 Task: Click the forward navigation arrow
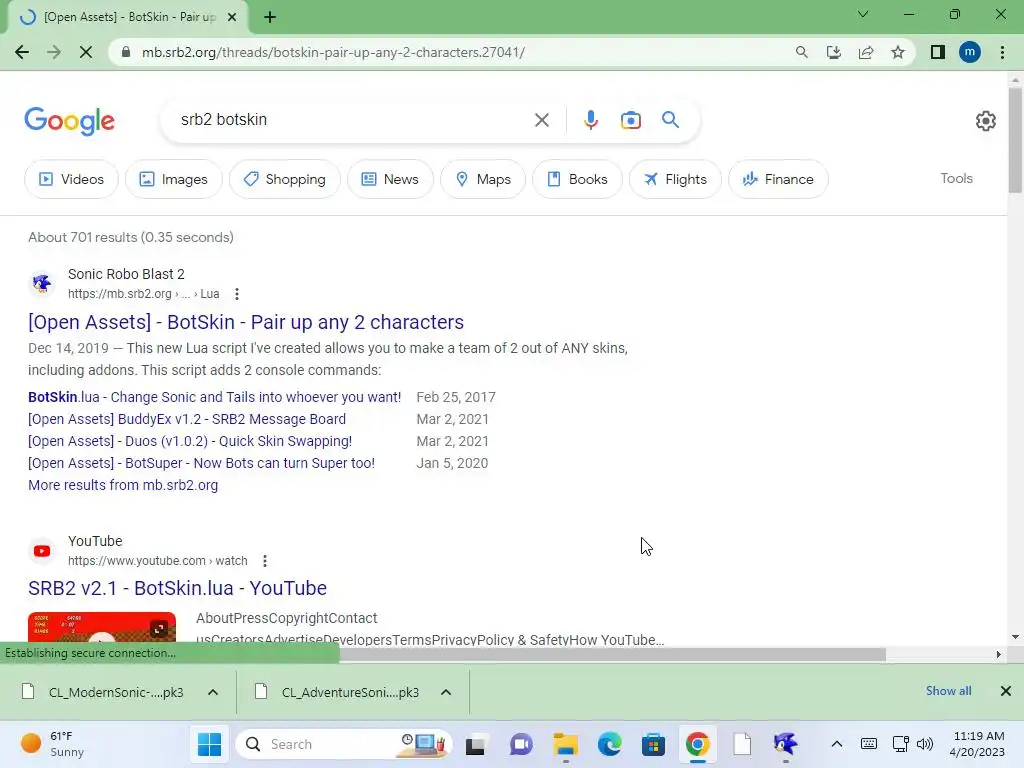54,52
